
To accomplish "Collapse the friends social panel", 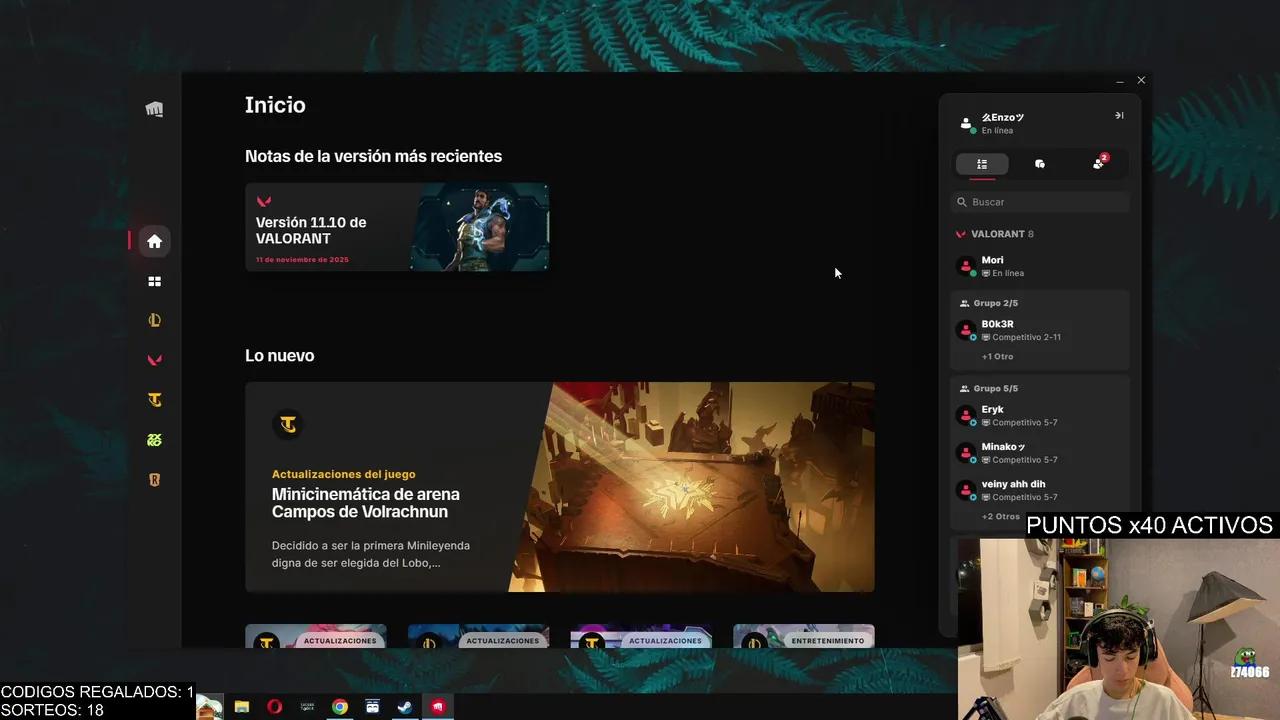I will pyautogui.click(x=1119, y=115).
